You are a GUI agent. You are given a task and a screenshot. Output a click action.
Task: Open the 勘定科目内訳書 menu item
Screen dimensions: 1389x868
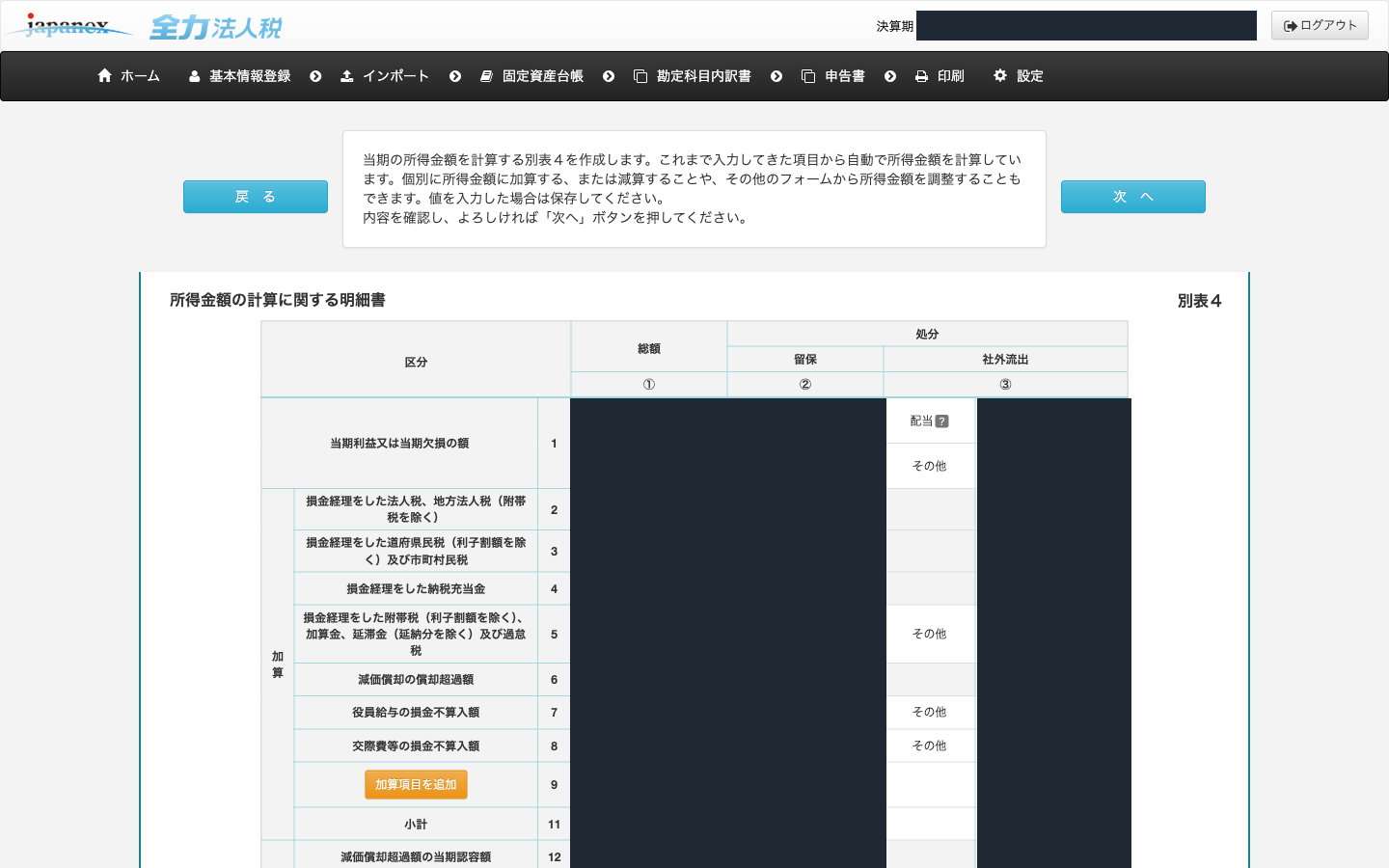pos(693,76)
